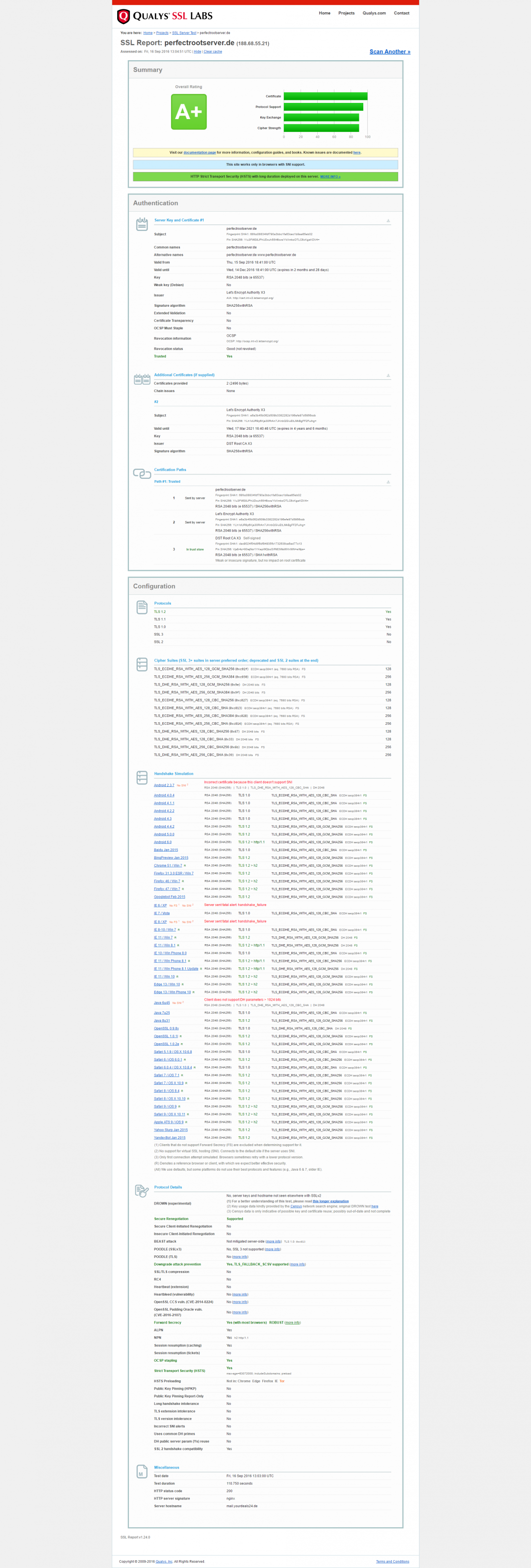The image size is (531, 1568).
Task: Click the Censys link in DROWN notes
Action: tap(296, 1206)
